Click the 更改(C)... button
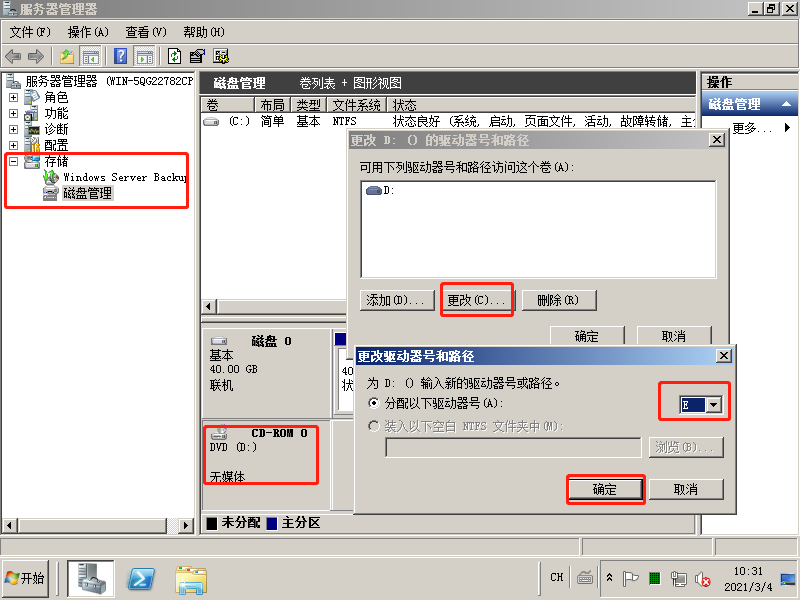 (x=477, y=300)
